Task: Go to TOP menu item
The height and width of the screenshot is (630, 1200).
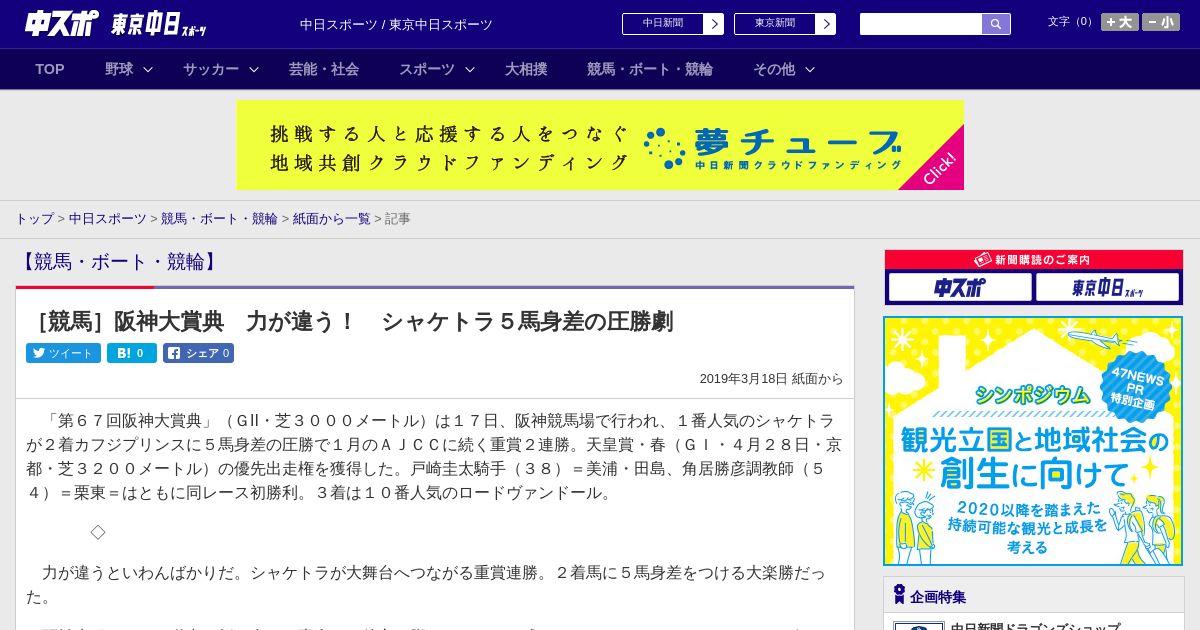Action: coord(50,69)
